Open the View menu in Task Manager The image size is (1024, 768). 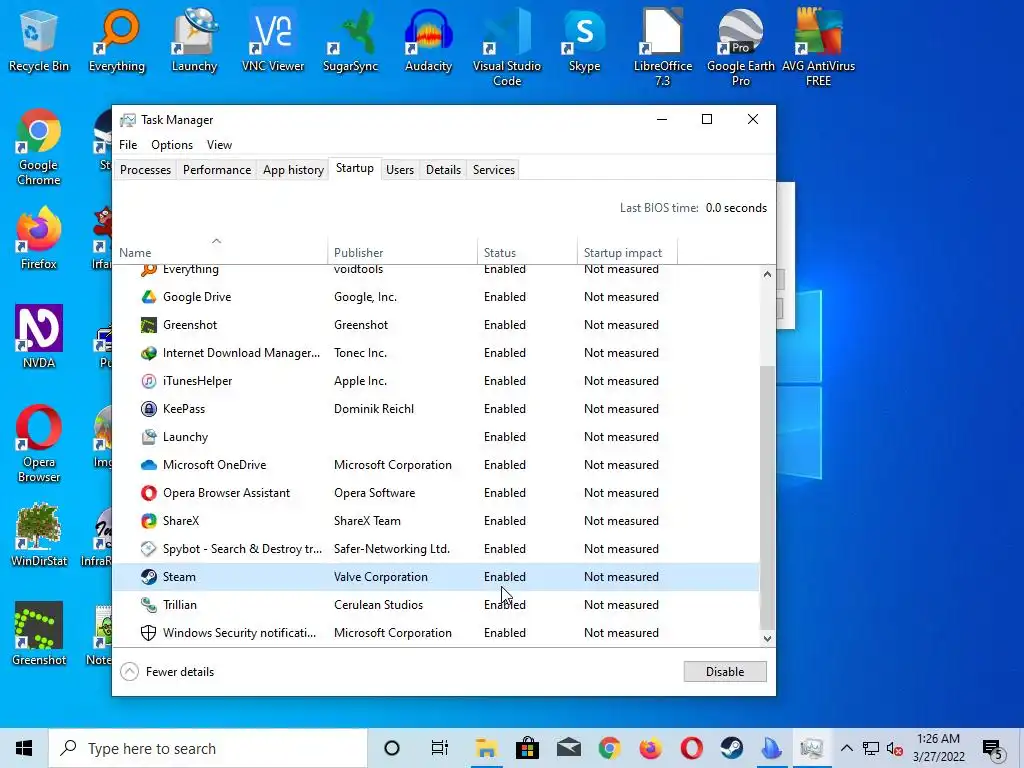219,145
